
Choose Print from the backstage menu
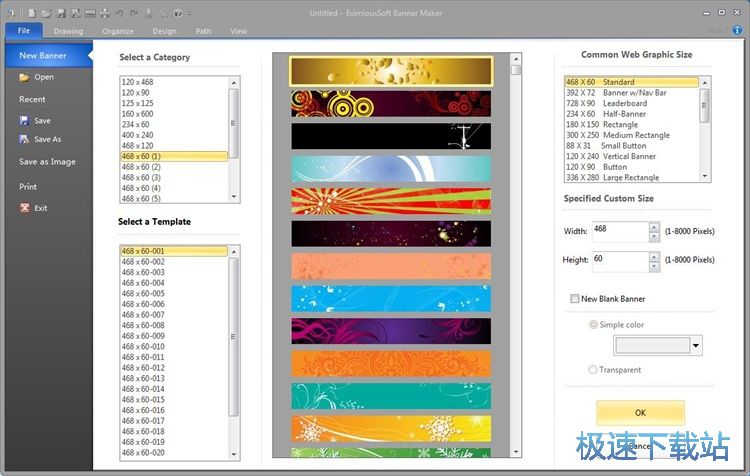coord(28,187)
